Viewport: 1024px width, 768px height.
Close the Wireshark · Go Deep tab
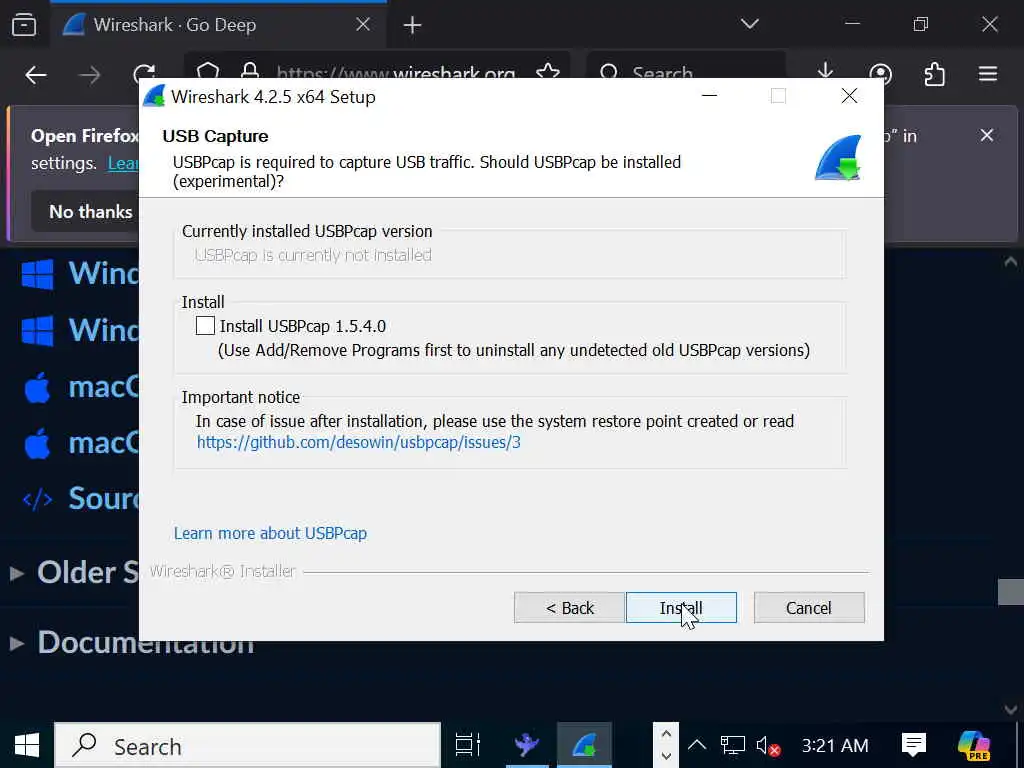tap(363, 25)
